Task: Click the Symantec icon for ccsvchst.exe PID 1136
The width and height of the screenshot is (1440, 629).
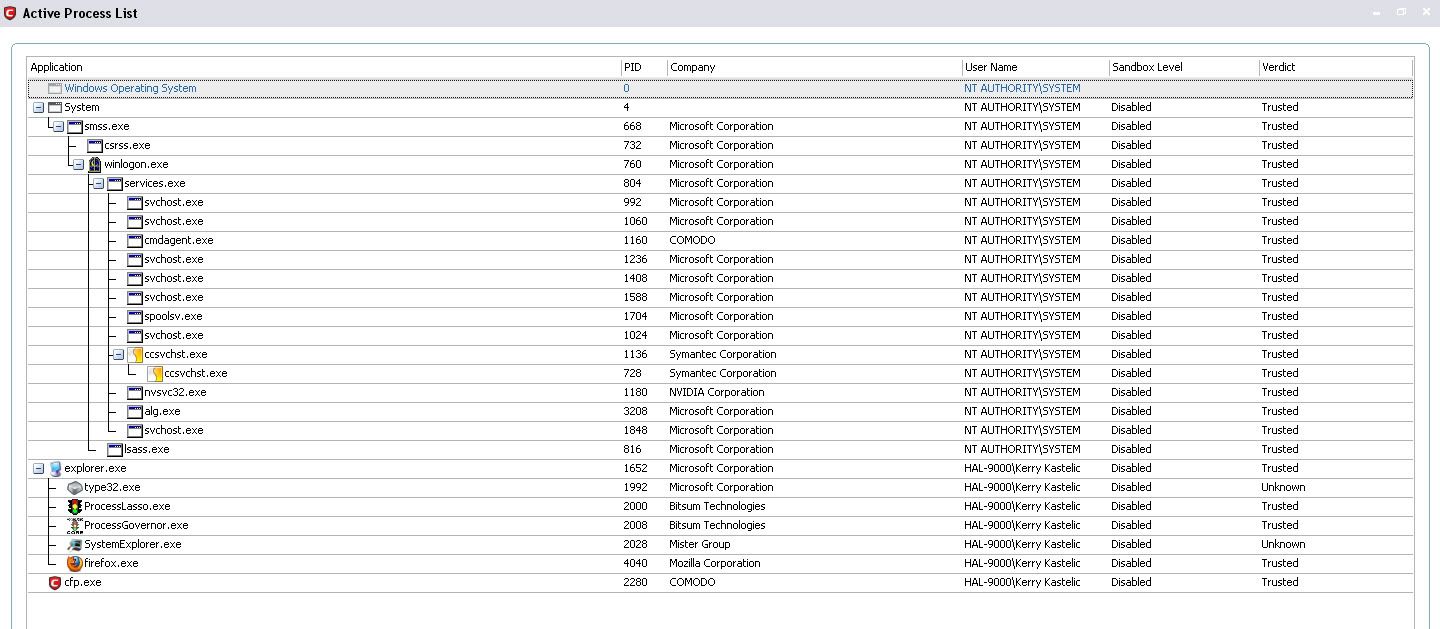Action: (x=135, y=354)
